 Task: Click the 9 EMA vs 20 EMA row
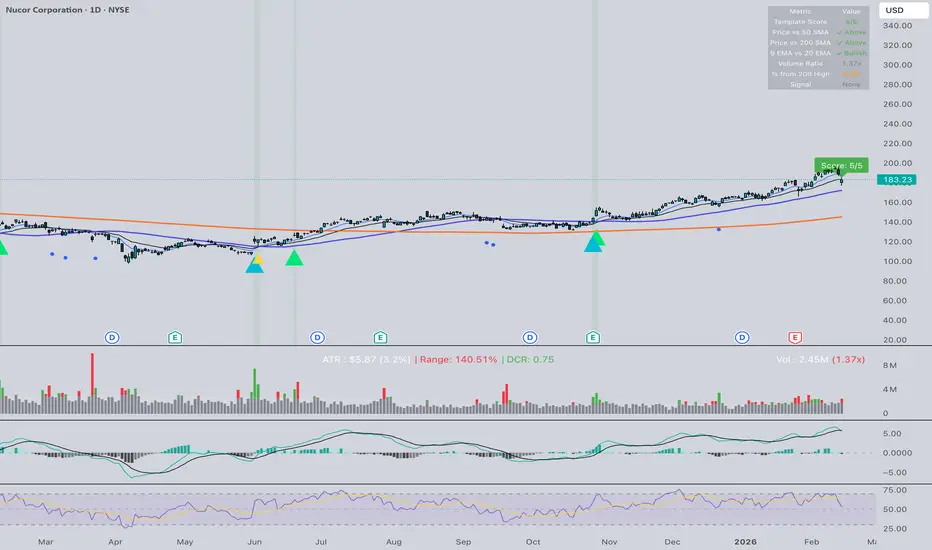(x=818, y=53)
